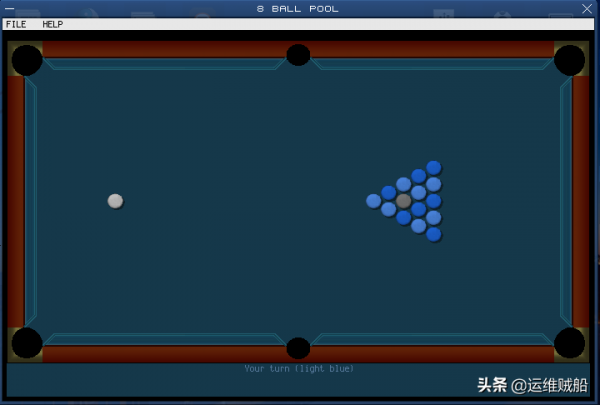600x405 pixels.
Task: Select the leftmost apex ball of the rack
Action: 374,201
